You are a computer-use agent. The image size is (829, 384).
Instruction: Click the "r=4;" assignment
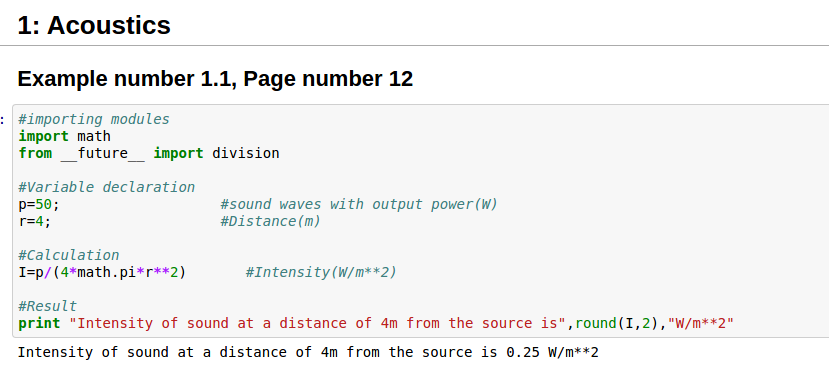click(x=35, y=221)
